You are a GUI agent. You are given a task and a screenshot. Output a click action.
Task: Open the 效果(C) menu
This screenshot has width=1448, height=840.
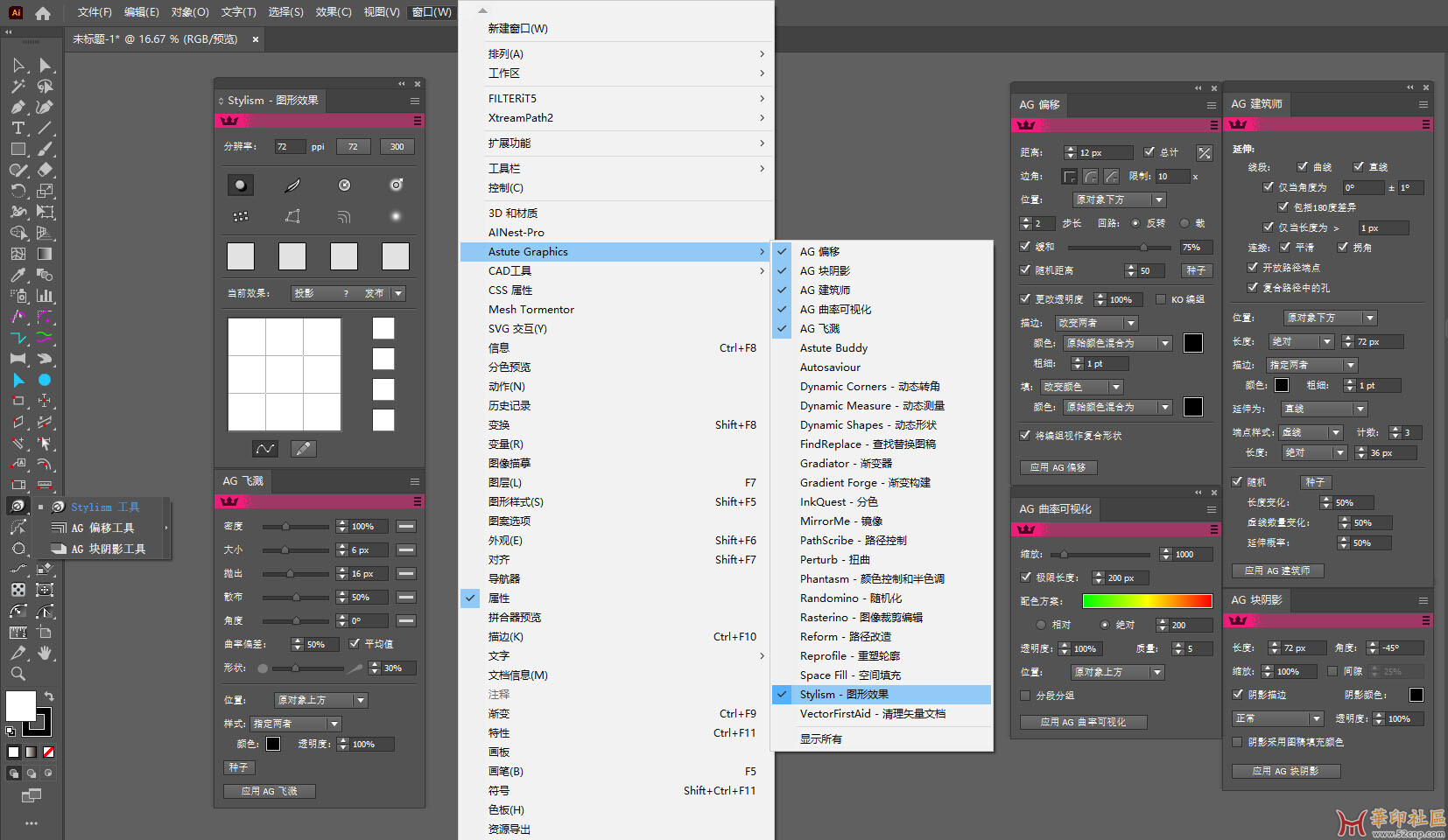coord(333,12)
